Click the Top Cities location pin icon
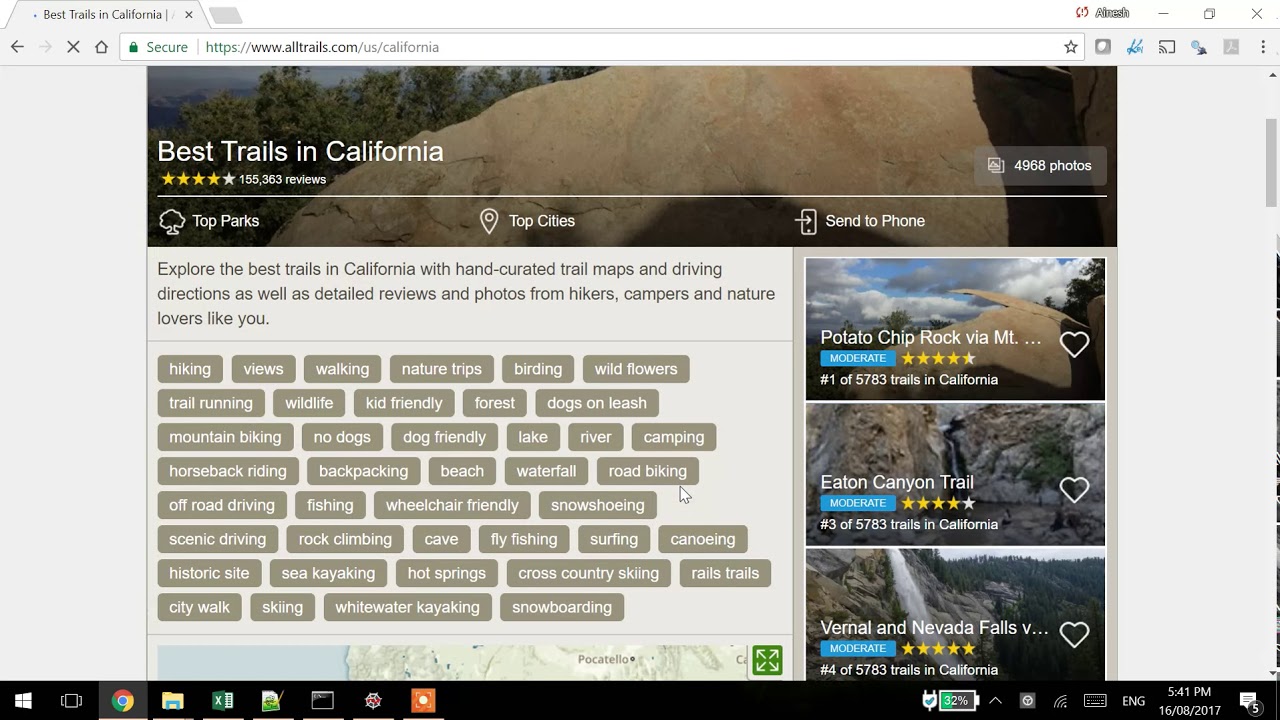1280x720 pixels. coord(489,221)
